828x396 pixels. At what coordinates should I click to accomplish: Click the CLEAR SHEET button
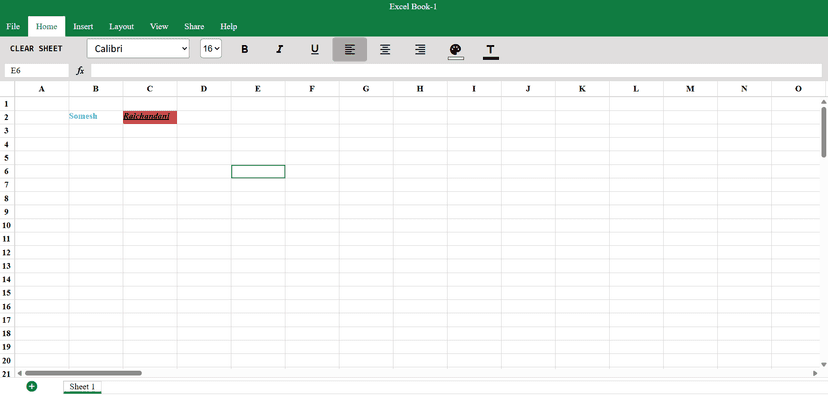tap(36, 49)
